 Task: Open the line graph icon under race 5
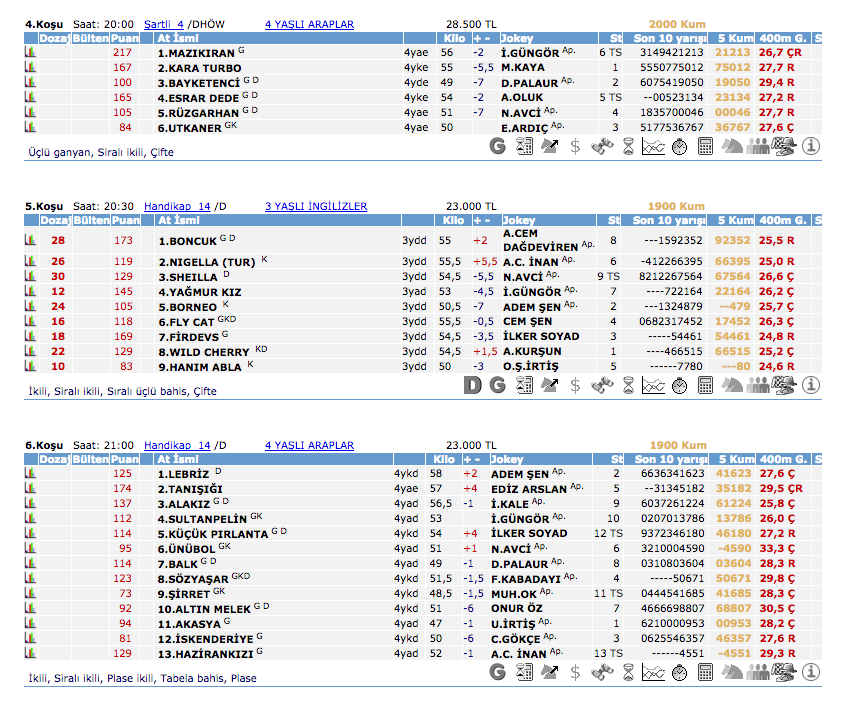[x=653, y=385]
